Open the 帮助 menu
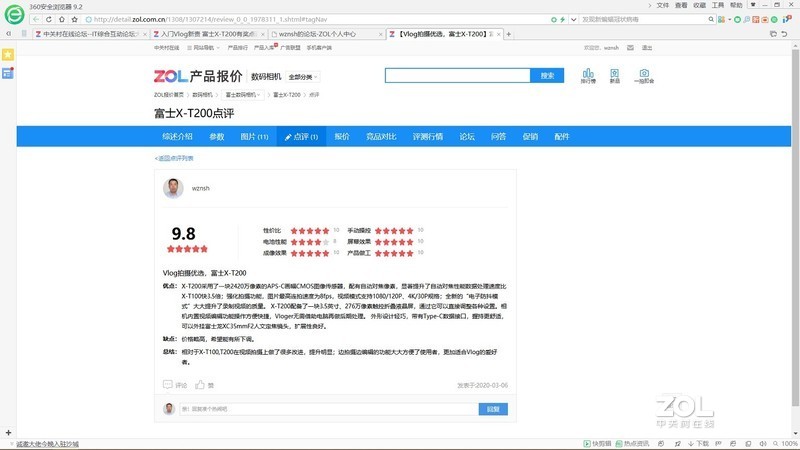The height and width of the screenshot is (450, 800). [736, 5]
